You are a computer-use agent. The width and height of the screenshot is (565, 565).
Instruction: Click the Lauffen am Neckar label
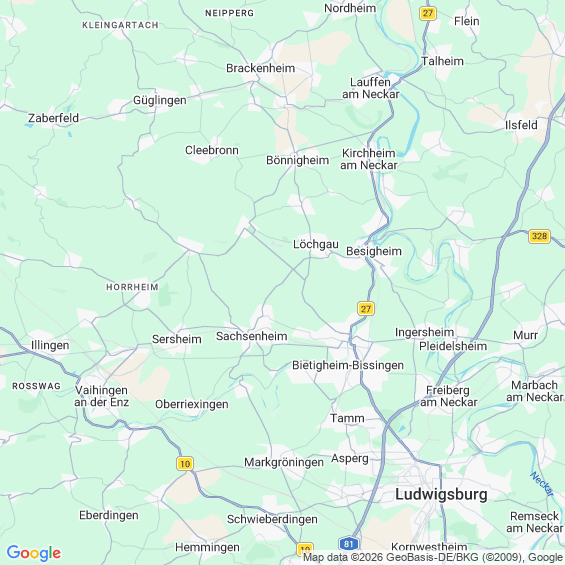pos(370,88)
